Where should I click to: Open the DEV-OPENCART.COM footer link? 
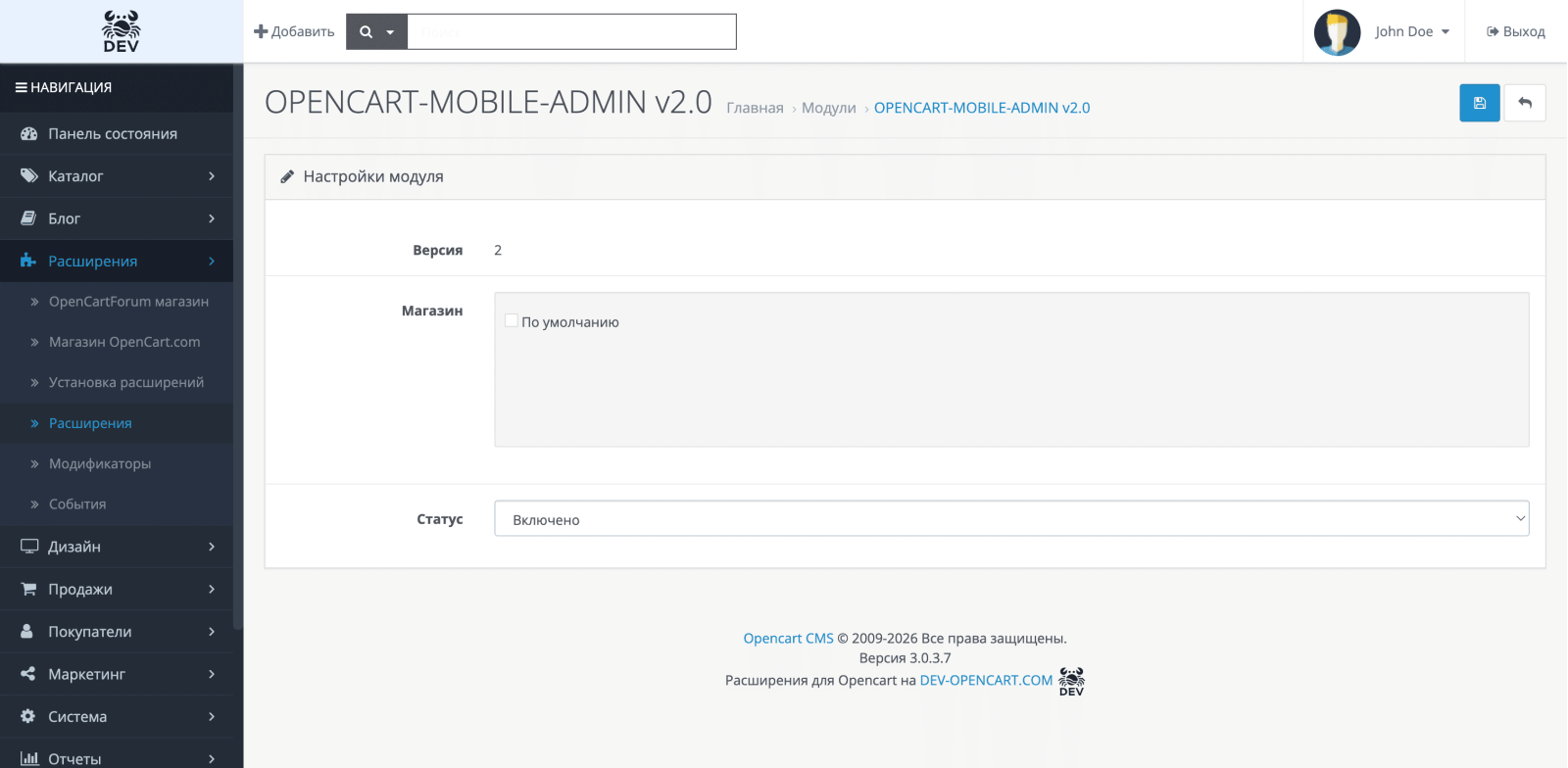986,680
